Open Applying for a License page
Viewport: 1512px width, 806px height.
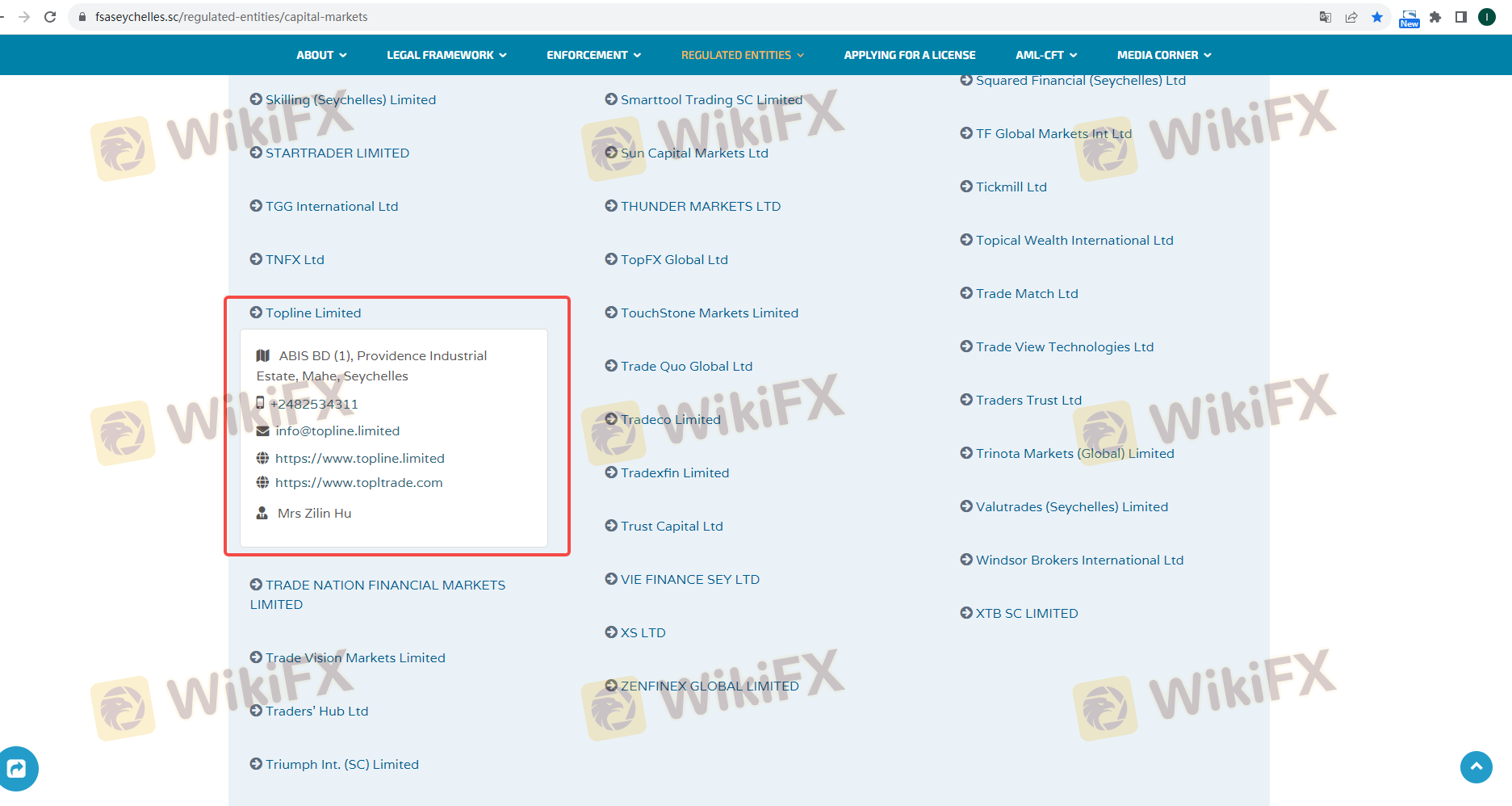click(909, 55)
